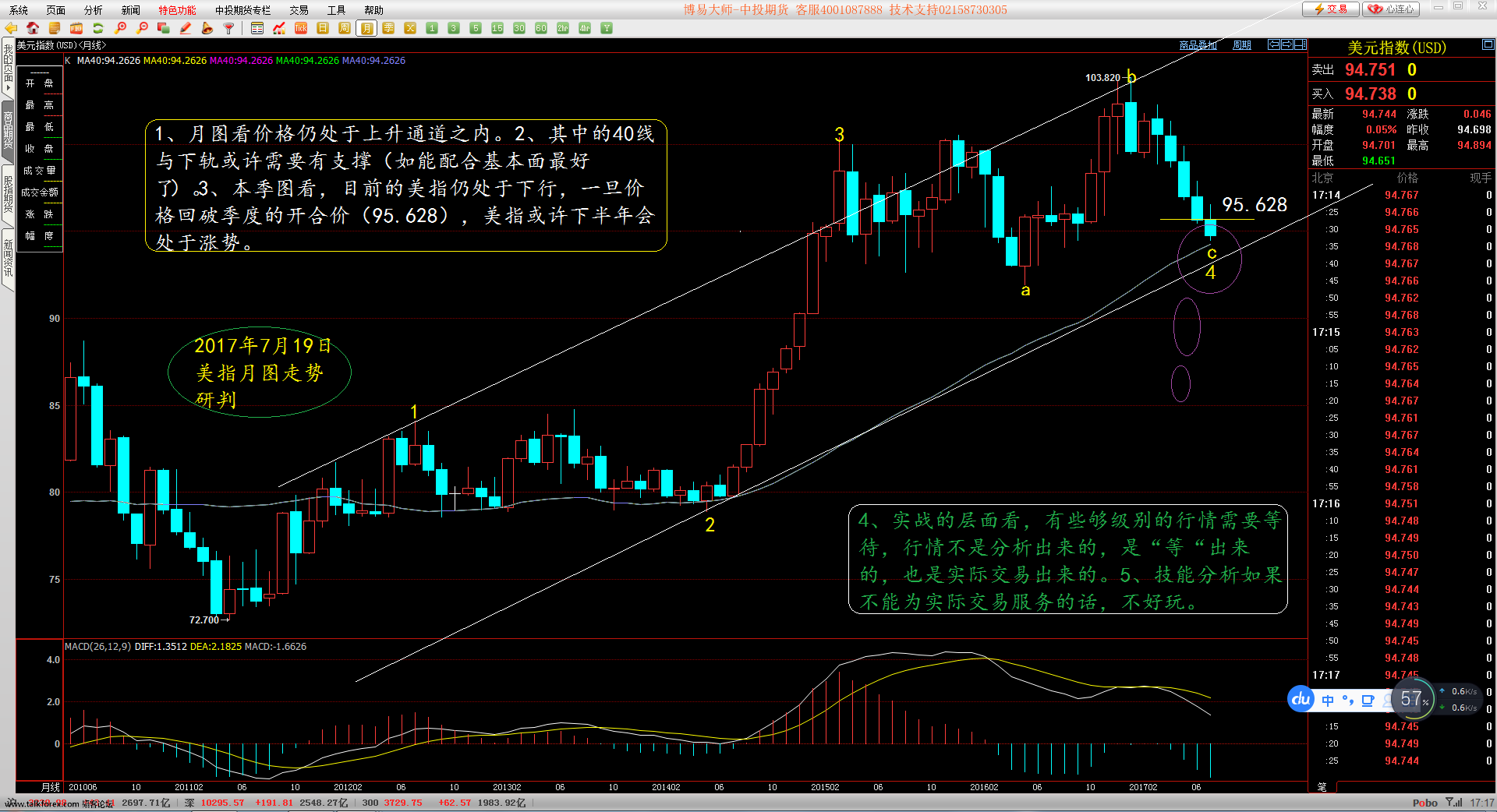Click next-instrument right arrow icon
Image resolution: width=1497 pixels, height=812 pixels.
click(x=1287, y=44)
